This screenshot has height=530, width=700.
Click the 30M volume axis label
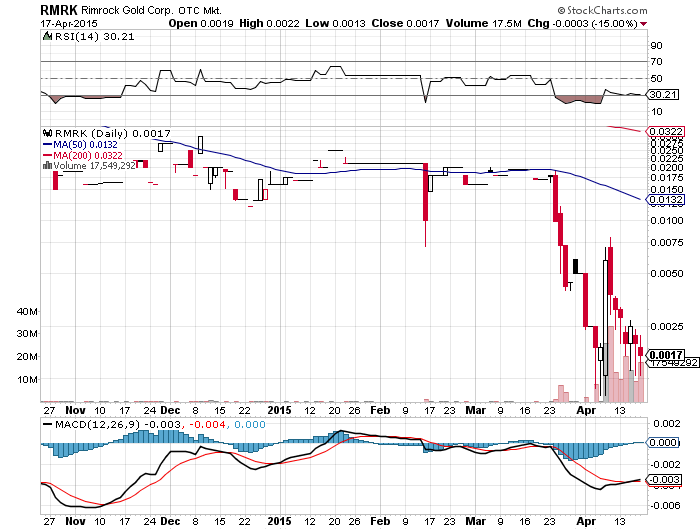point(27,334)
